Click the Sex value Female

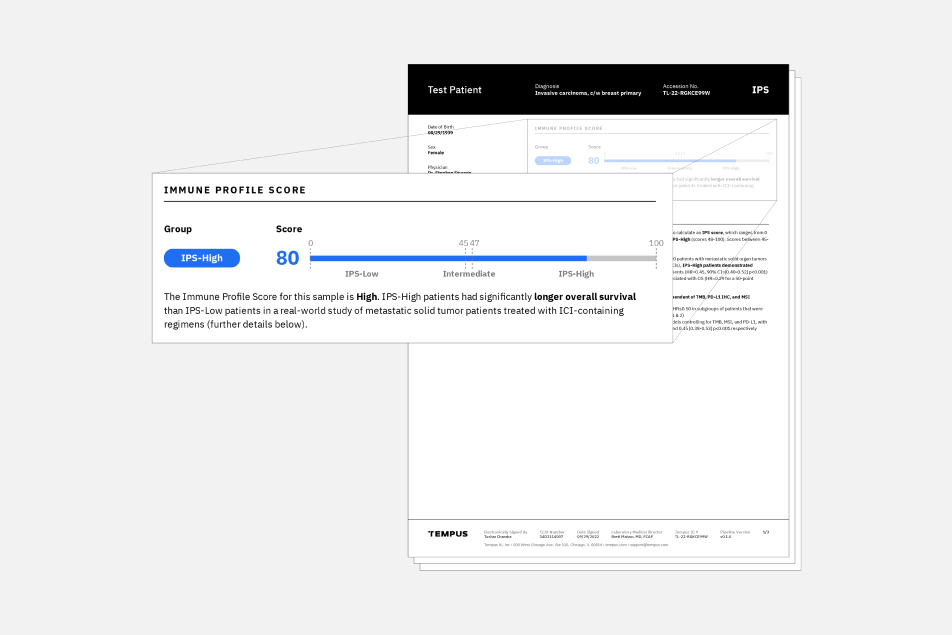(x=435, y=153)
